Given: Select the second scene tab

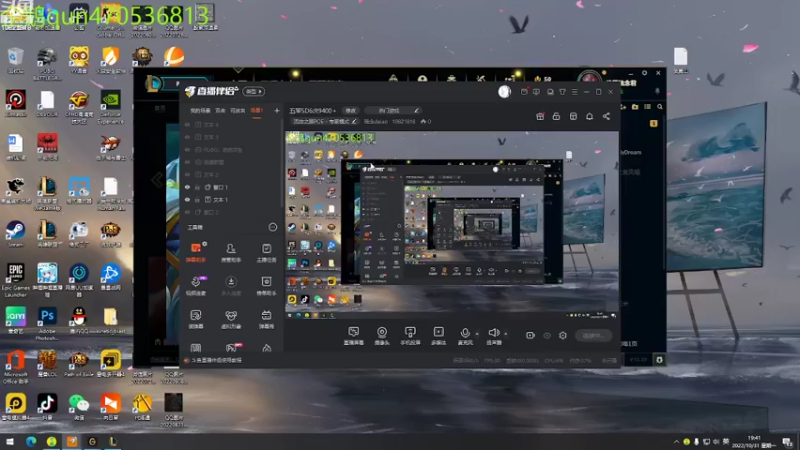Looking at the screenshot, I should click(220, 110).
